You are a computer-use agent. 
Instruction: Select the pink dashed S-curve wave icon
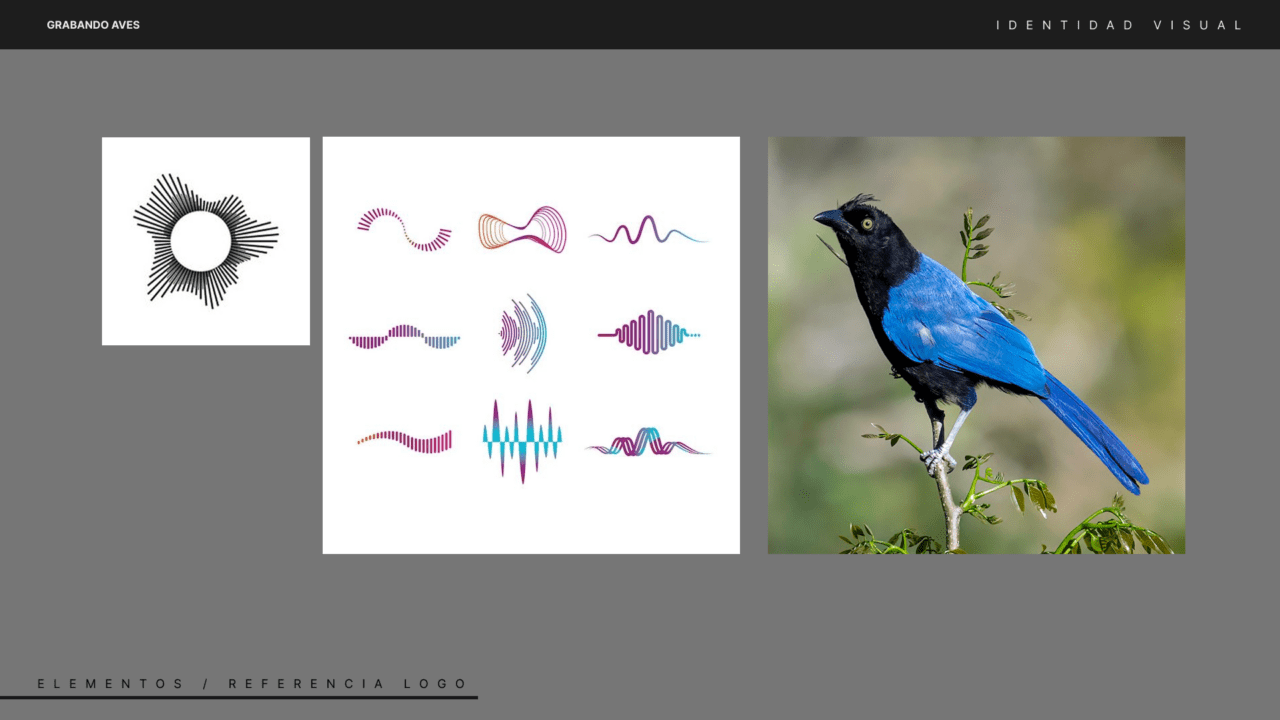tap(405, 229)
